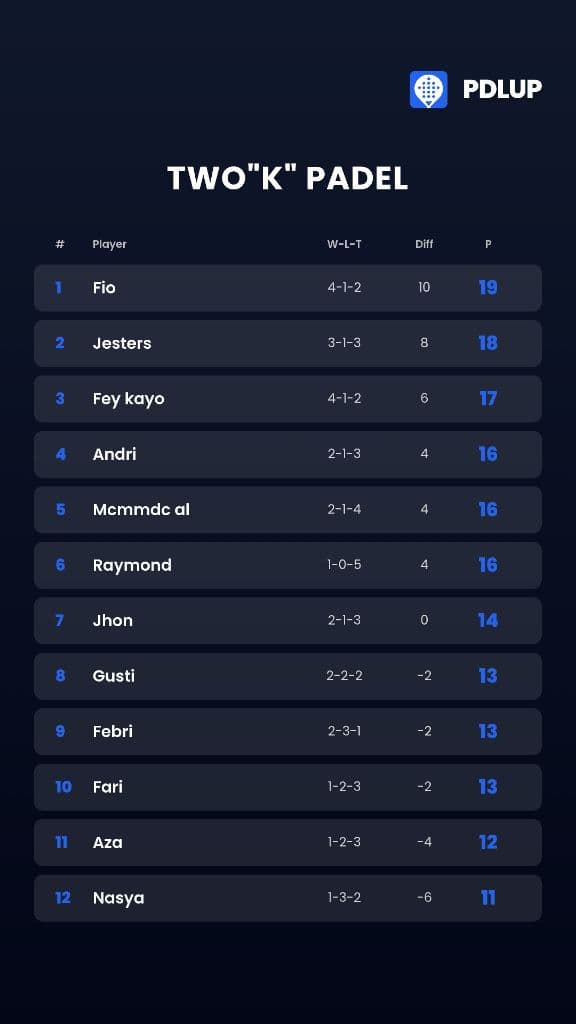This screenshot has height=1024, width=576.
Task: Click Fio's 19 points score
Action: click(x=488, y=287)
